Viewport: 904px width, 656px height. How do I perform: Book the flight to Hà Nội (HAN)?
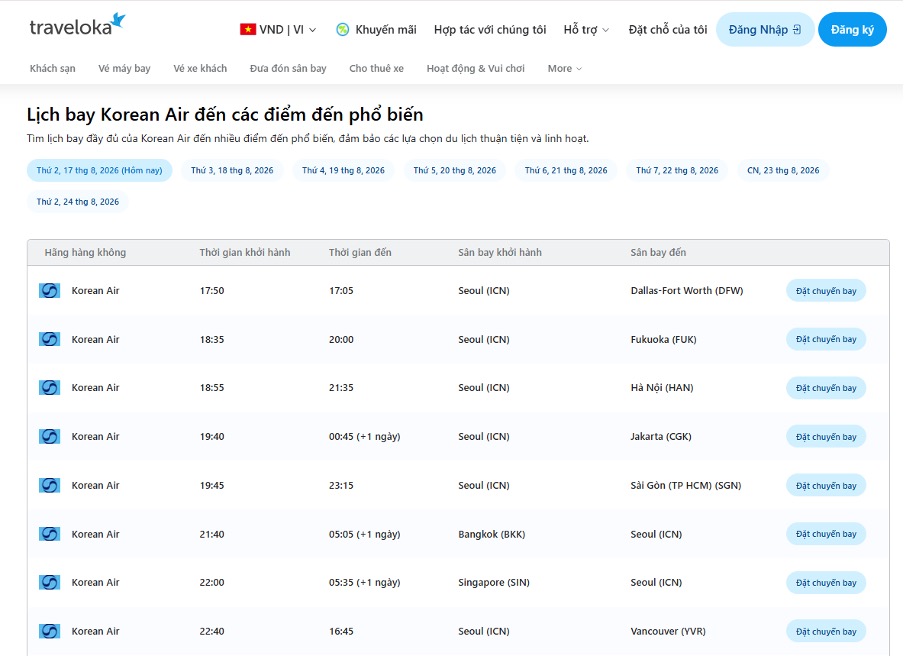click(x=826, y=388)
